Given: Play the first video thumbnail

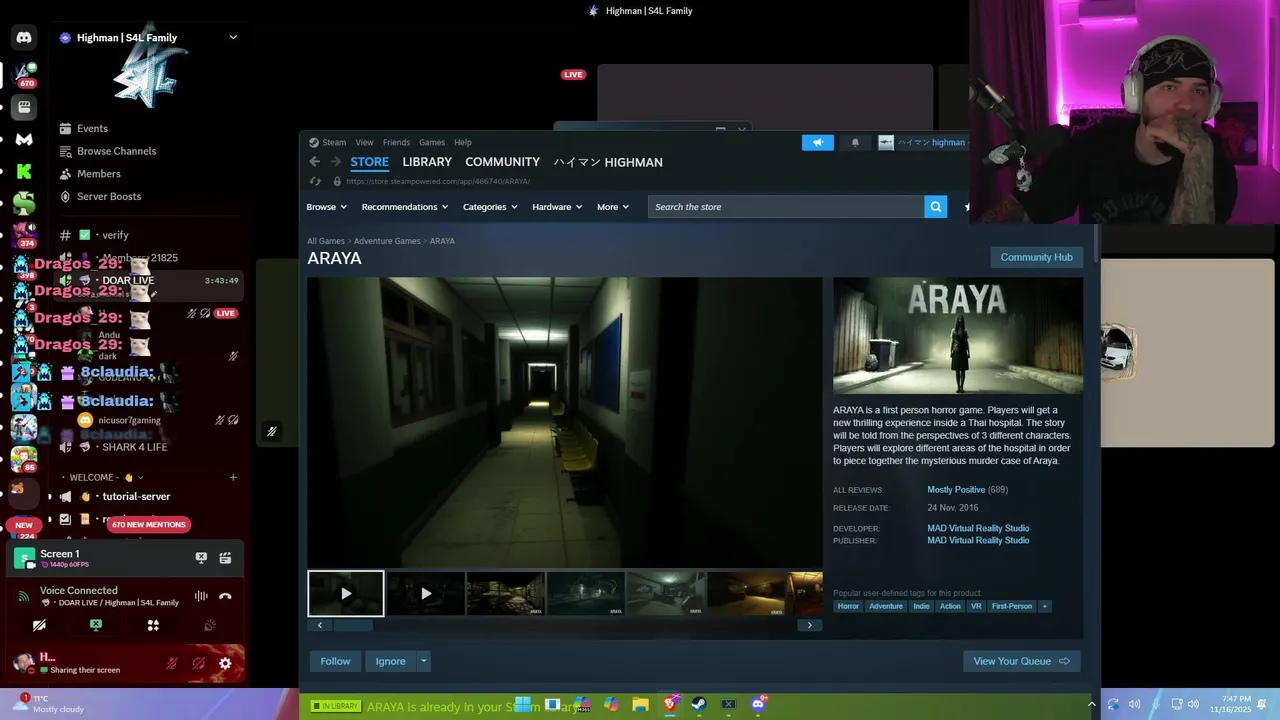Looking at the screenshot, I should [x=345, y=593].
